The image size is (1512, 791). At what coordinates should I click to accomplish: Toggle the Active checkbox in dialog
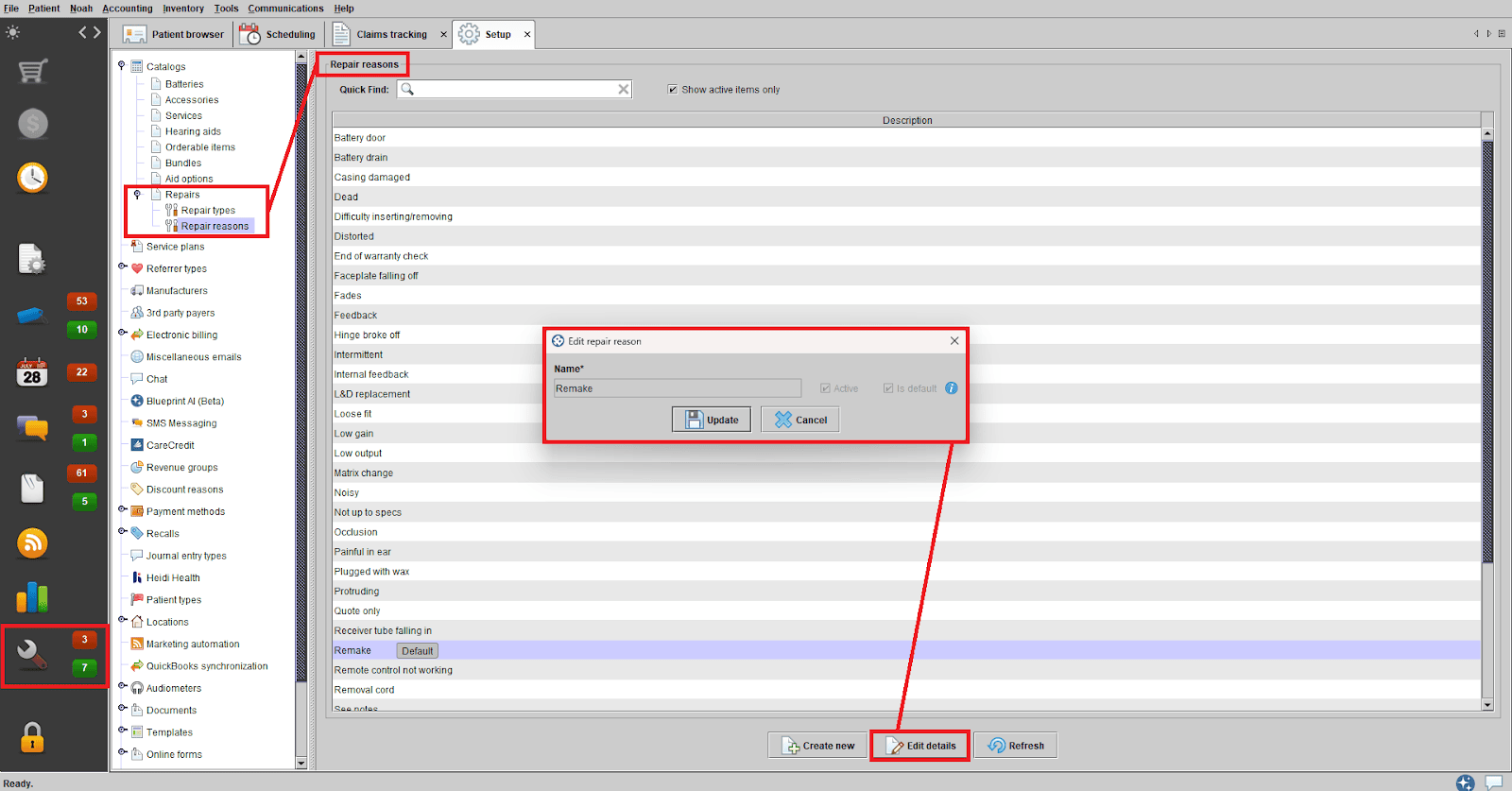pyautogui.click(x=825, y=388)
